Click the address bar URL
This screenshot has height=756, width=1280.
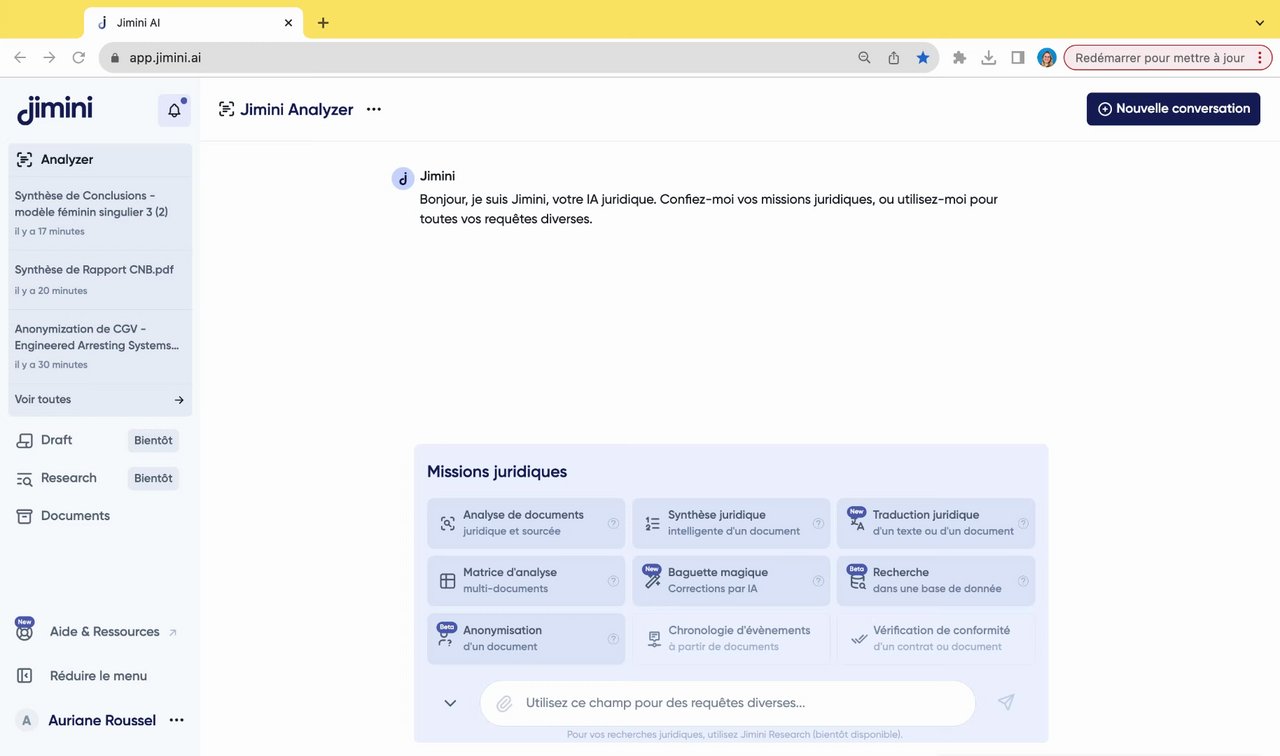pyautogui.click(x=165, y=58)
